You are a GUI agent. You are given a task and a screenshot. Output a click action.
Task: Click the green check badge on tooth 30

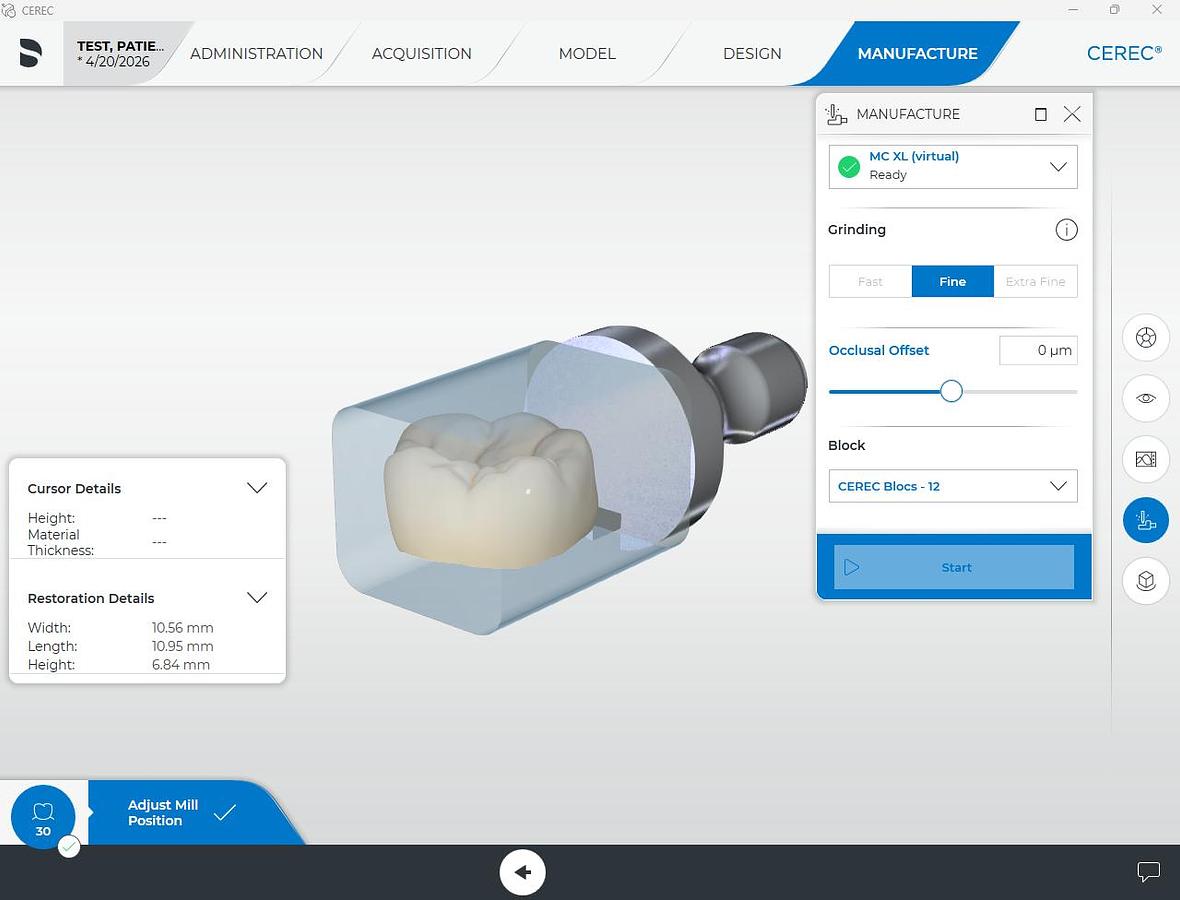[x=69, y=847]
